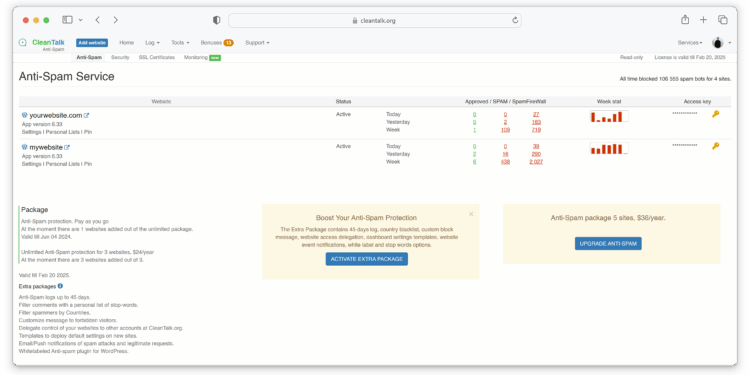
Task: View the week stat chart for mywebsite
Action: click(x=609, y=148)
